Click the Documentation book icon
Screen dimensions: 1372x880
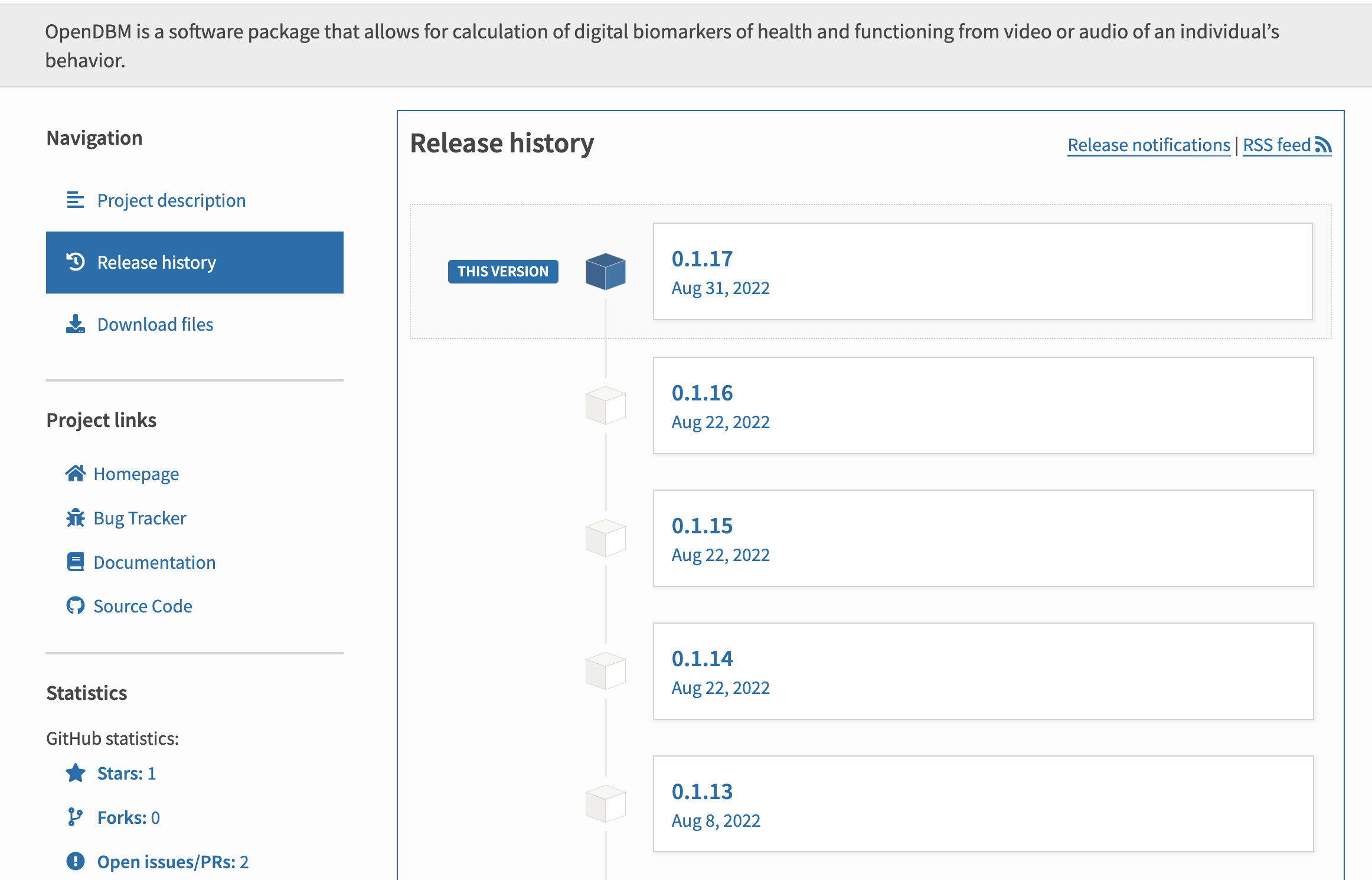click(x=76, y=562)
